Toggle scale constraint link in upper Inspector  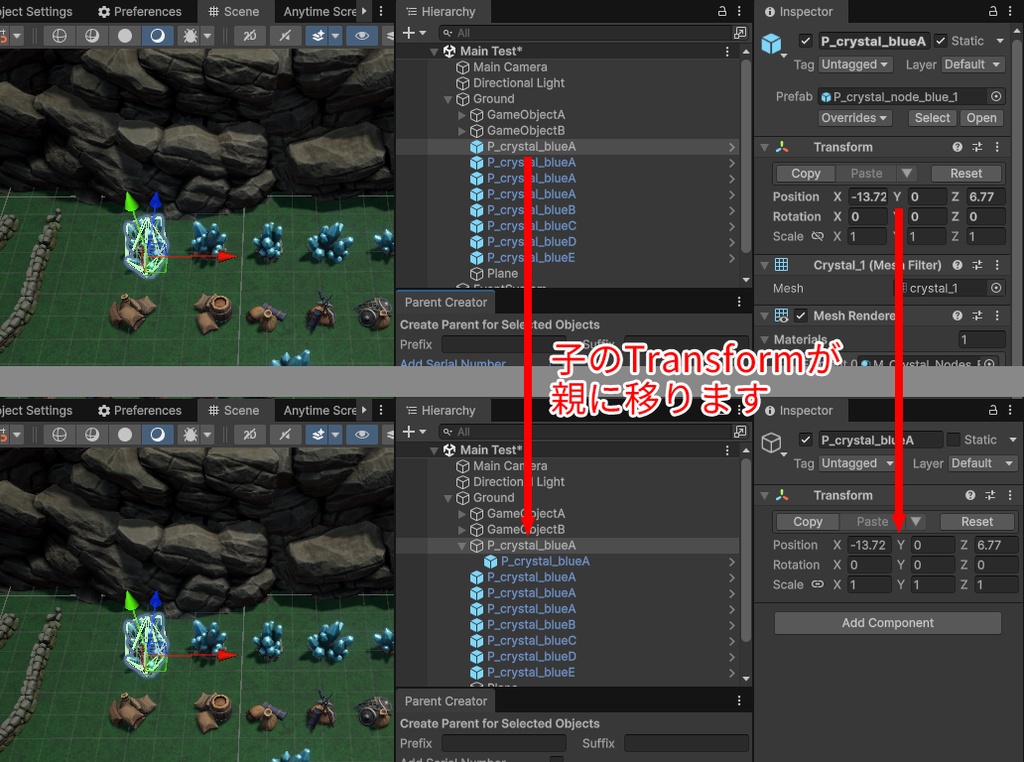(817, 236)
